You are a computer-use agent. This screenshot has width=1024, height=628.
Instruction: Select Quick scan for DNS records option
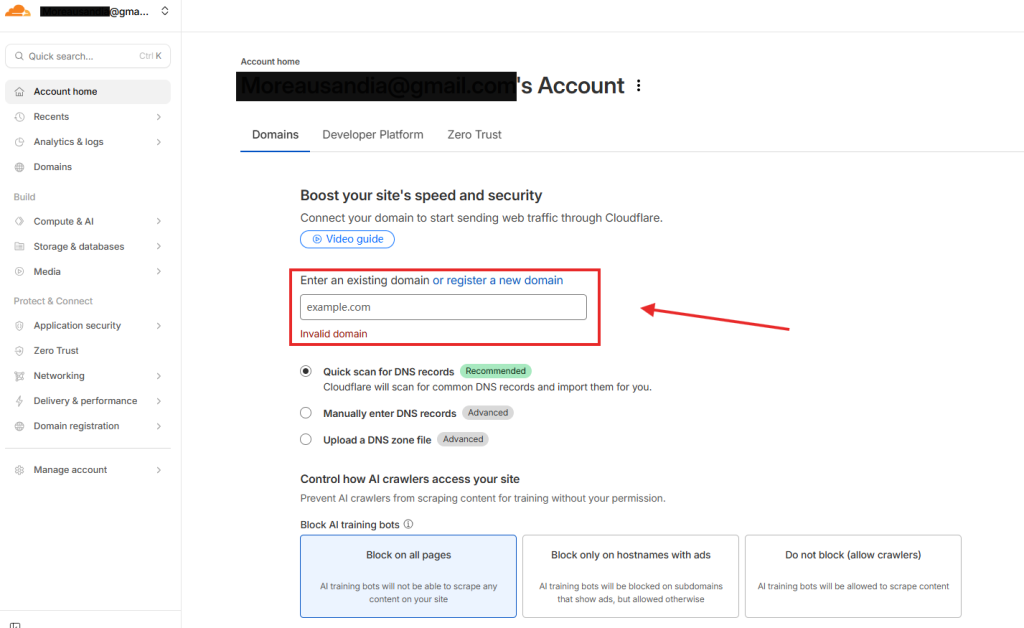(306, 371)
